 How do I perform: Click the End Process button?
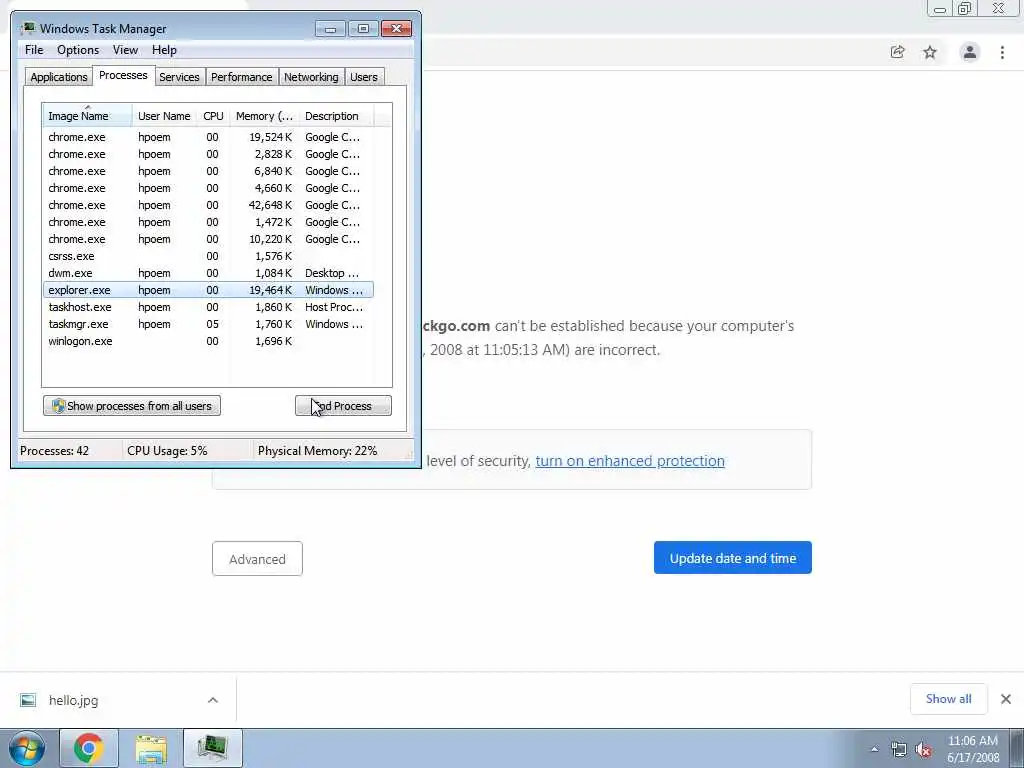[344, 406]
